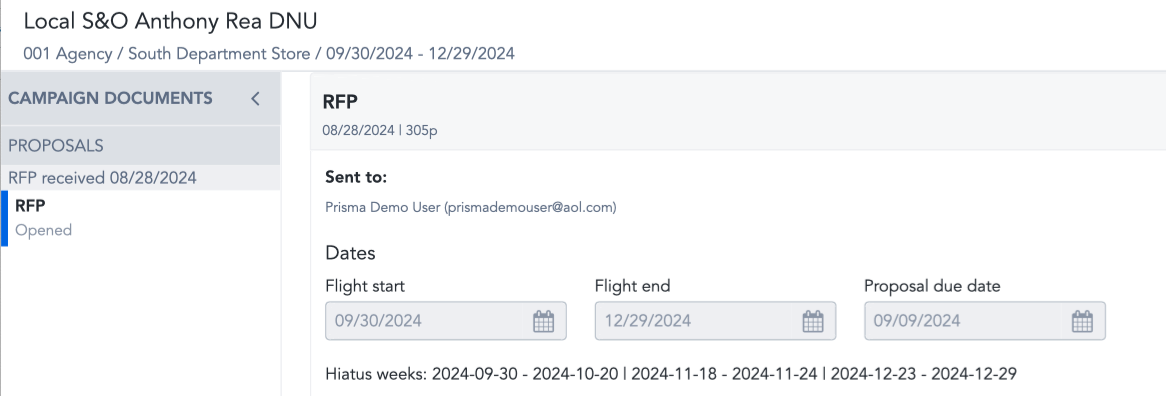Select the PROPOSALS section header
The image size is (1166, 396).
pyautogui.click(x=141, y=146)
